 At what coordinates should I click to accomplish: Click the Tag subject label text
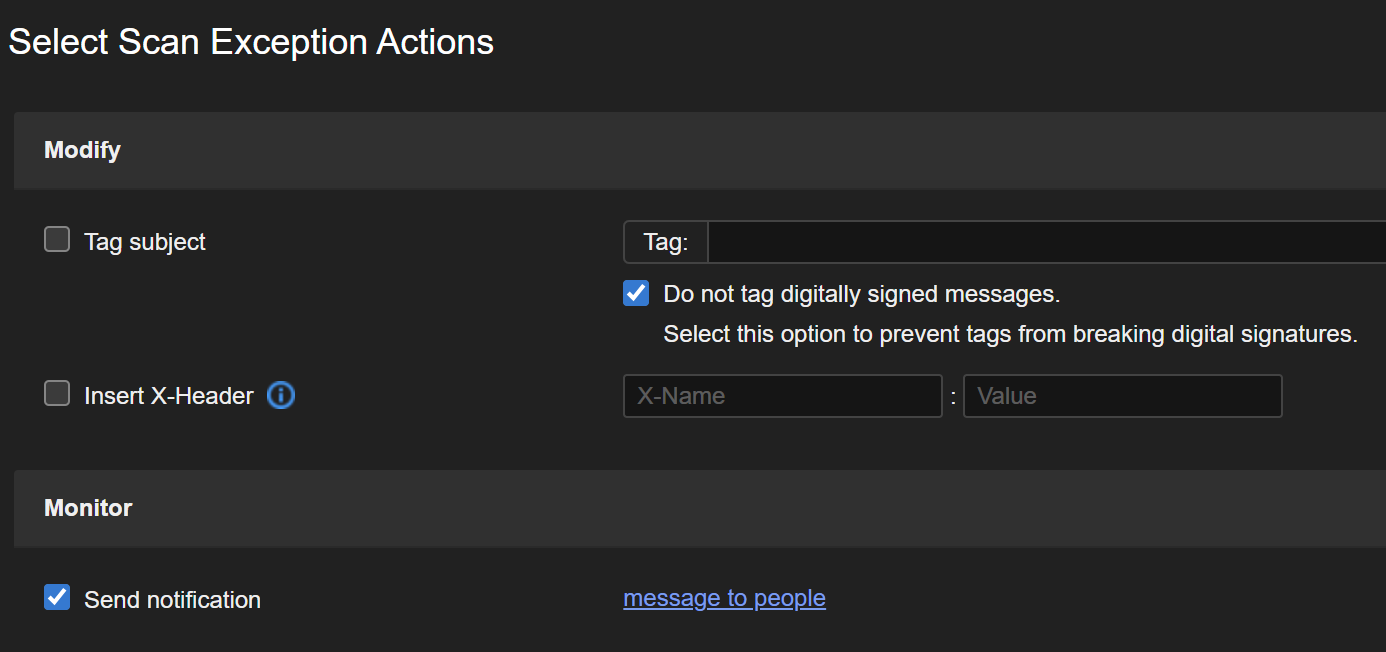[145, 242]
